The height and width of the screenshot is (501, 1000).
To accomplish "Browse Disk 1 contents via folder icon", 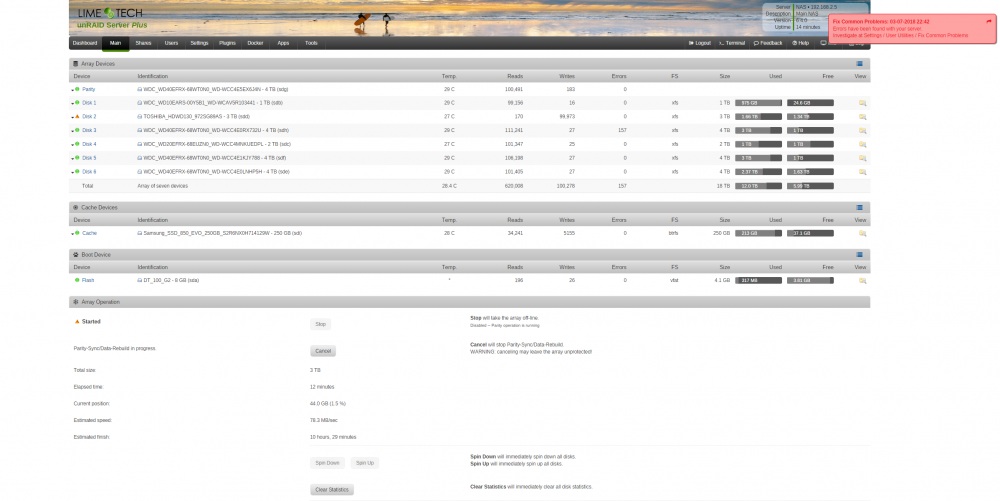I will point(862,103).
